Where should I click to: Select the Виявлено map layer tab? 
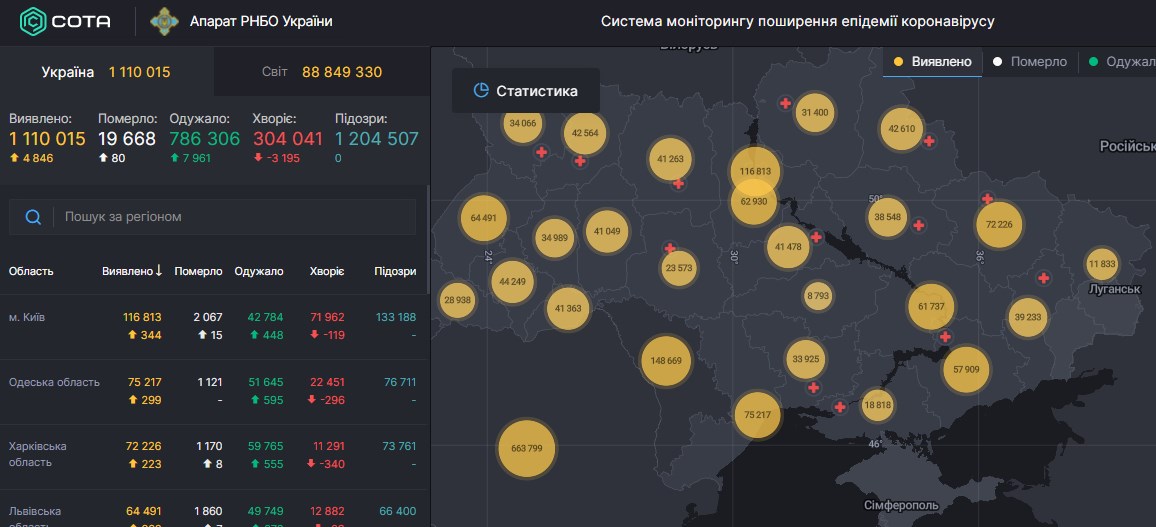933,62
